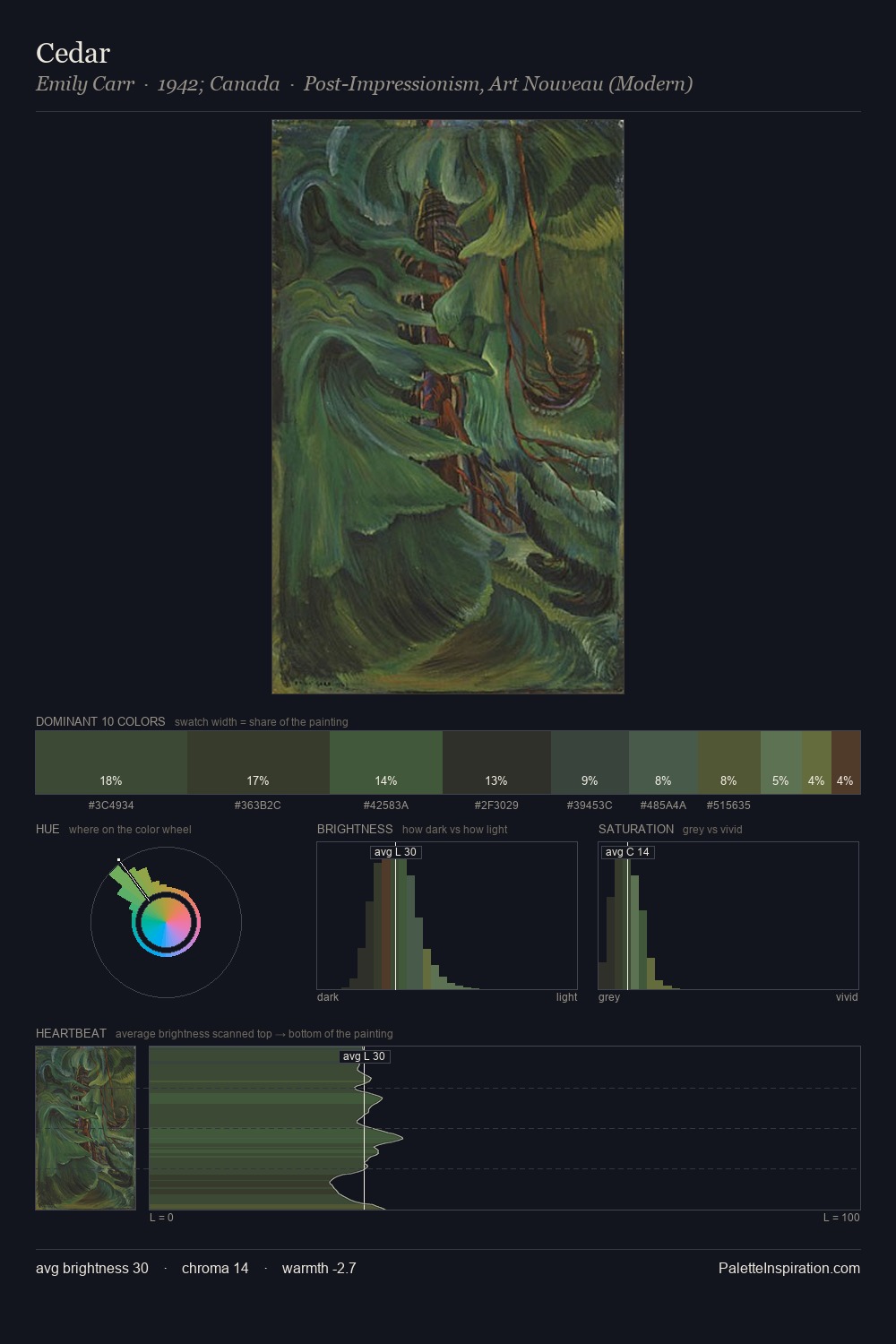Select the 18% swatch #3C4934
The image size is (896, 1344).
[x=111, y=762]
